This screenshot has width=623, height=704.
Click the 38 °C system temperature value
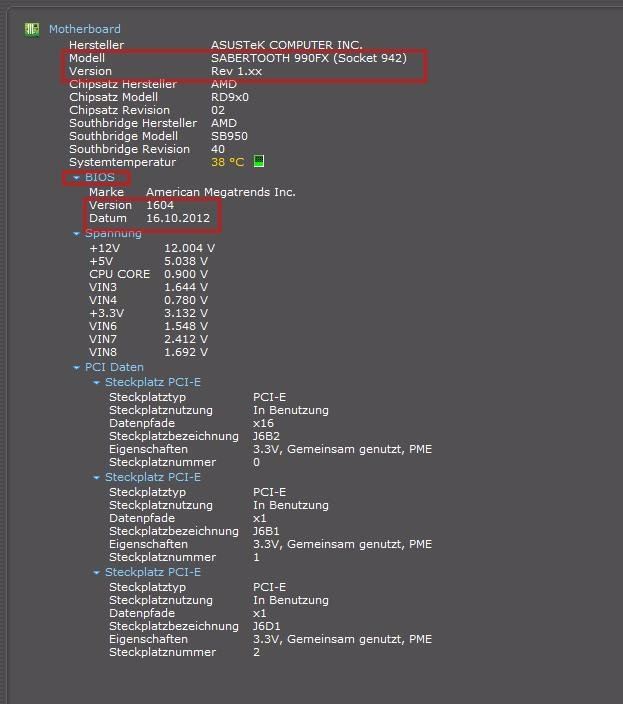pyautogui.click(x=228, y=162)
